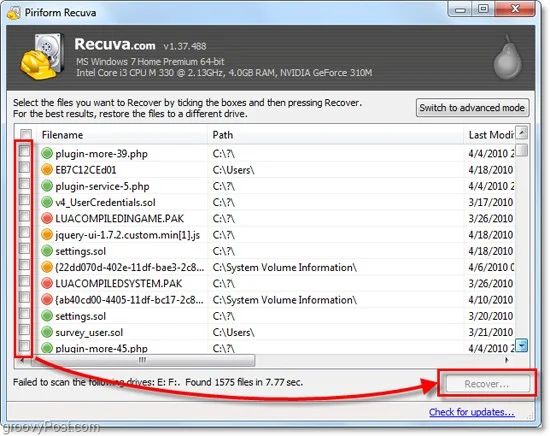Click the Recuva hard hat logo icon

(x=42, y=56)
